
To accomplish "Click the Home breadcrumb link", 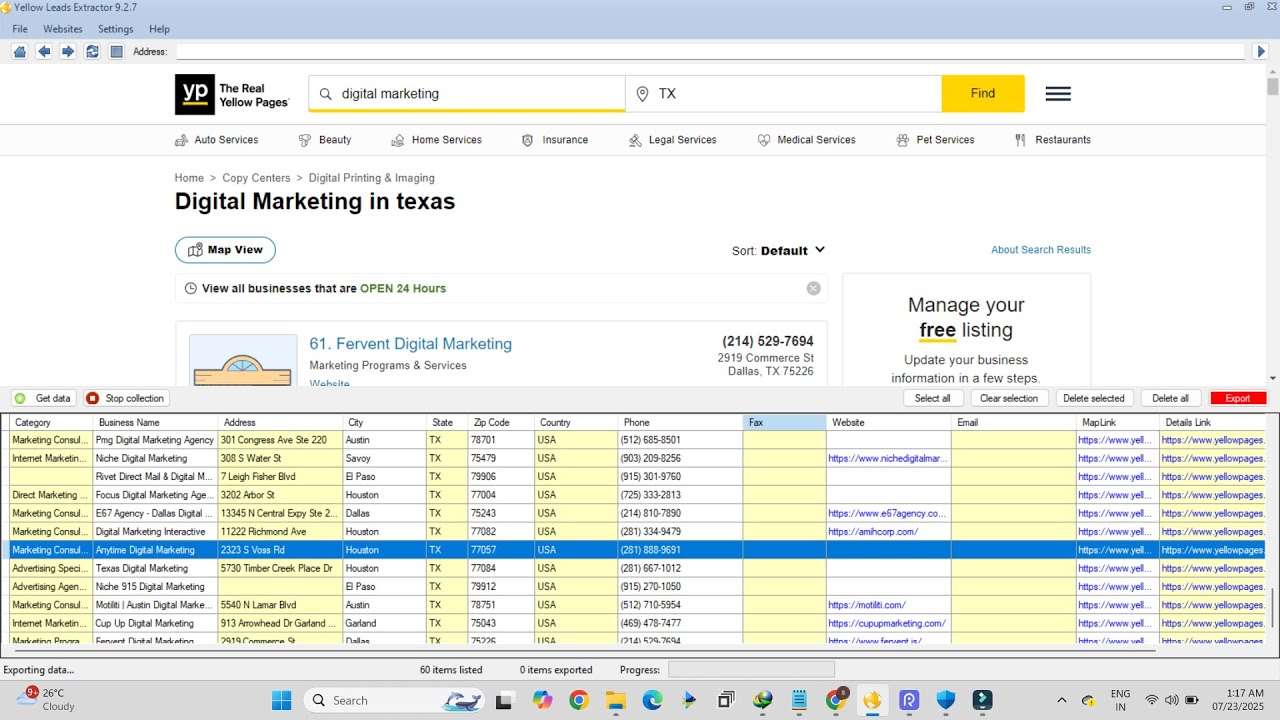I will pyautogui.click(x=189, y=178).
